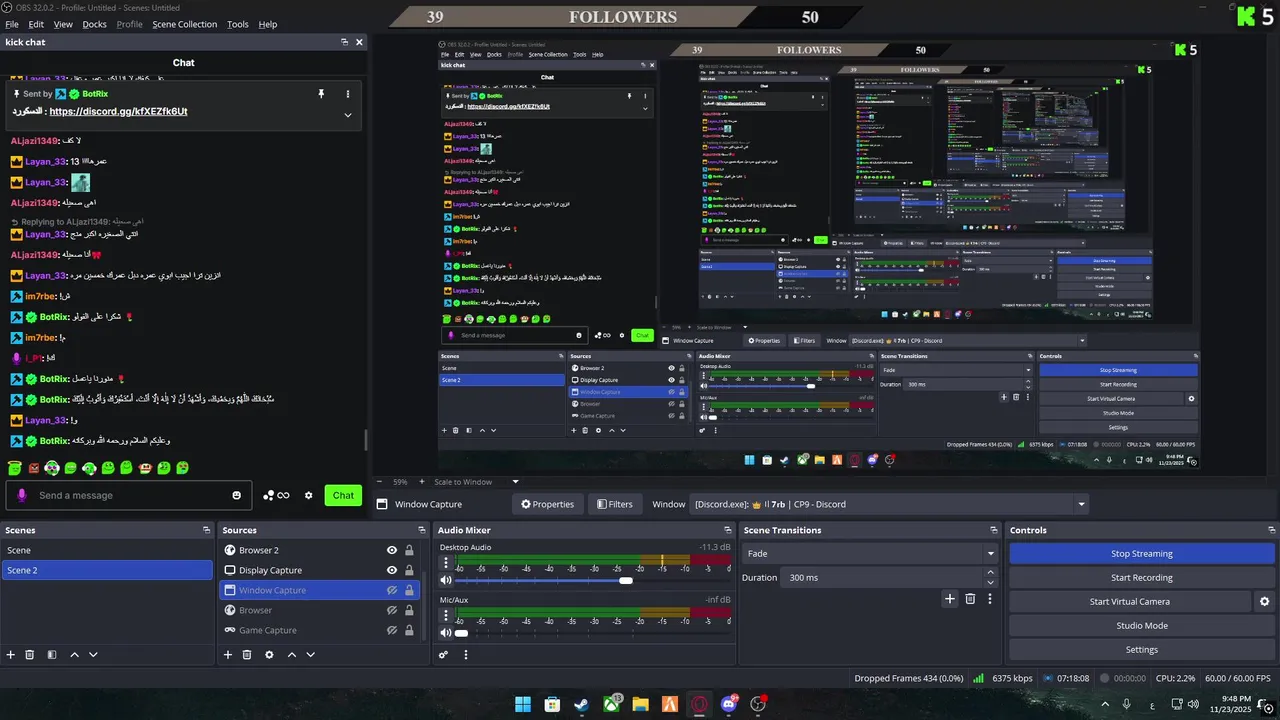1280x720 pixels.
Task: Click Start Recording button
Action: [1142, 578]
